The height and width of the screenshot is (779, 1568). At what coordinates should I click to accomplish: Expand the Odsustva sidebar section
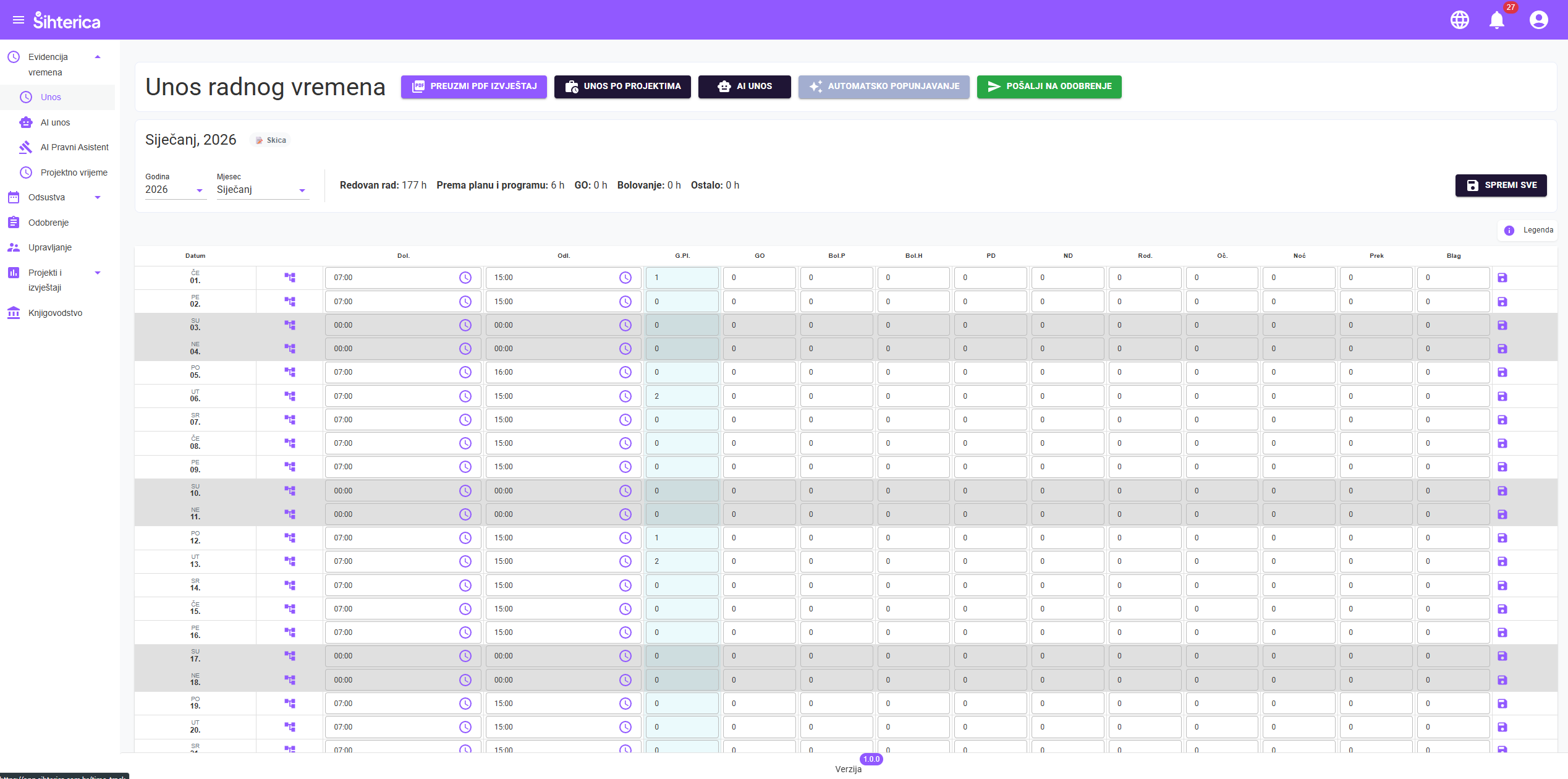click(97, 198)
